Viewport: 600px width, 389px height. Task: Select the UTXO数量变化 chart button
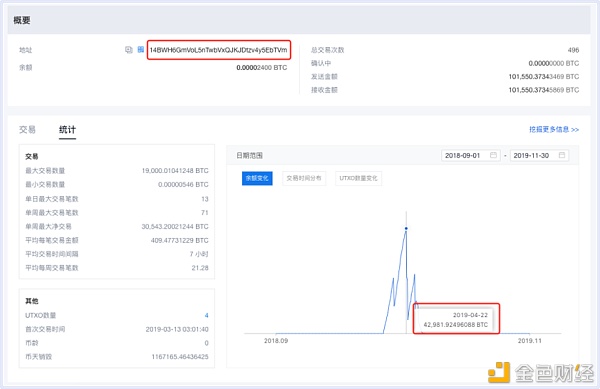tap(358, 178)
